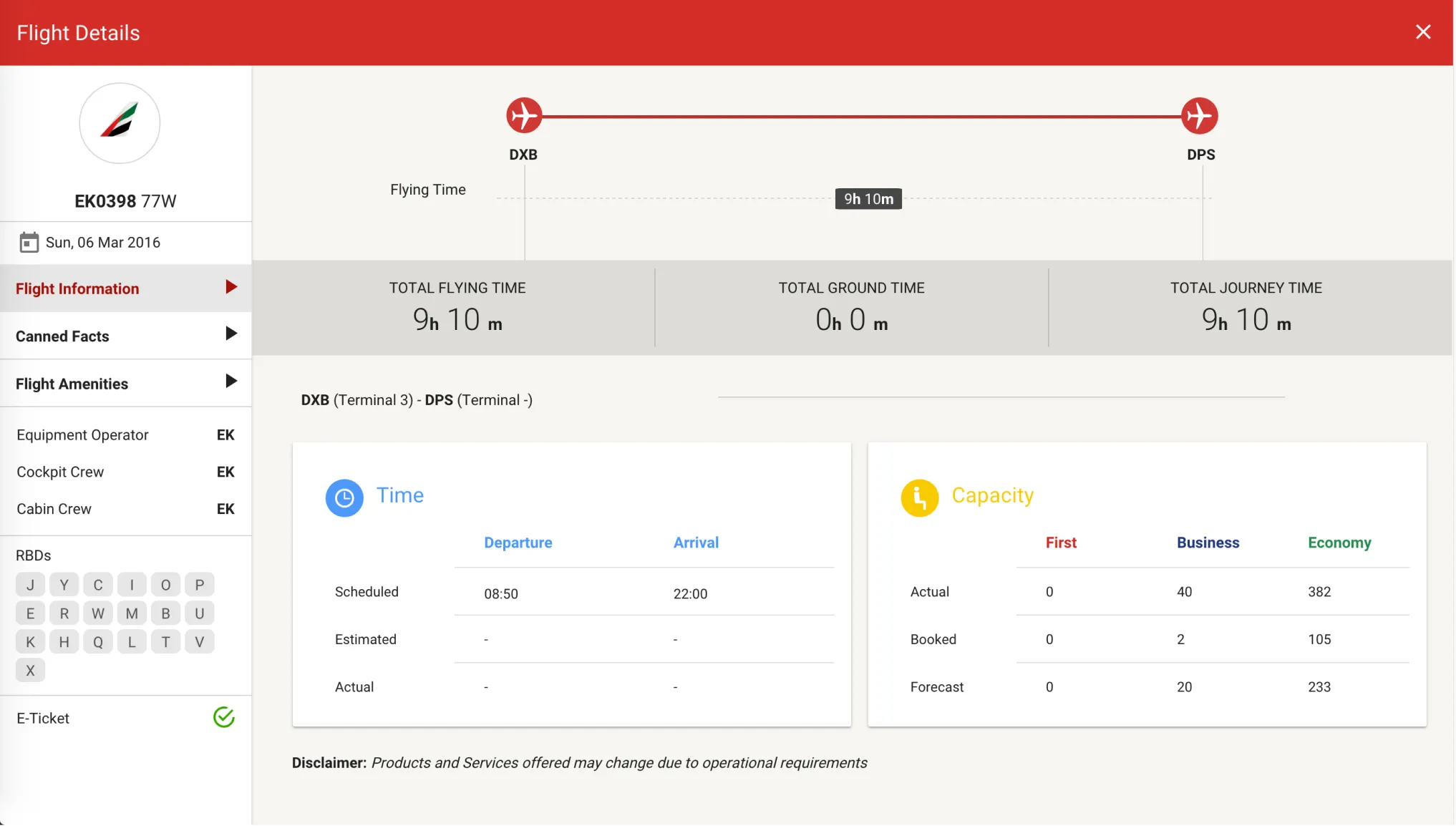Toggle the X booking class chip
The image size is (1456, 826).
[x=30, y=671]
